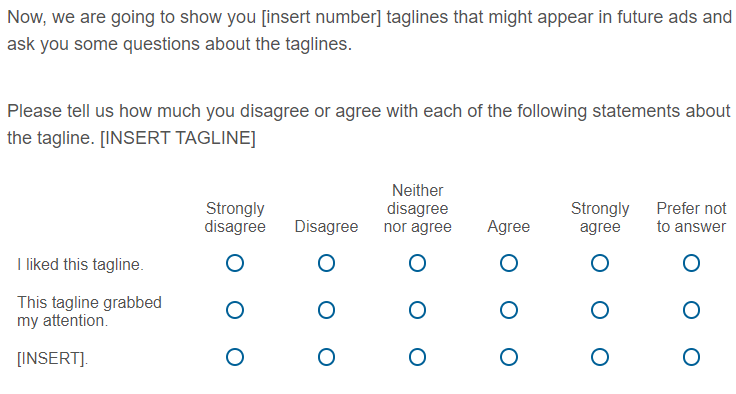This screenshot has height=394, width=736.
Task: Choose Disagree for 'grabbed my attention' row
Action: (x=326, y=310)
